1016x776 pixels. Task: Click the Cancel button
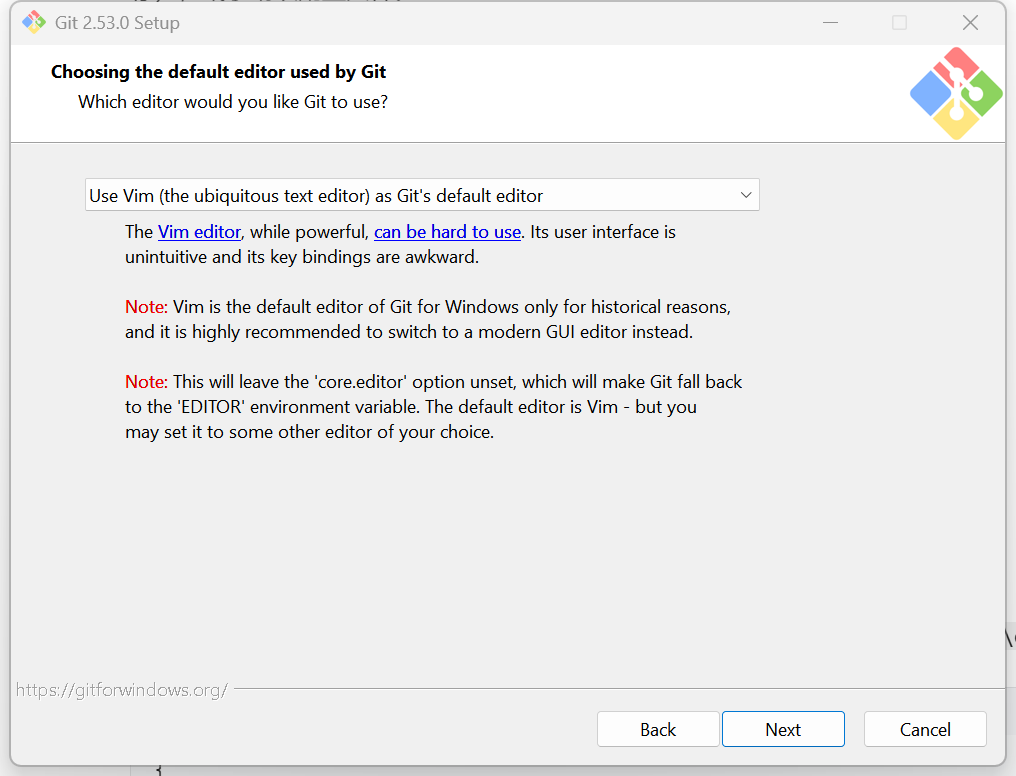[925, 729]
